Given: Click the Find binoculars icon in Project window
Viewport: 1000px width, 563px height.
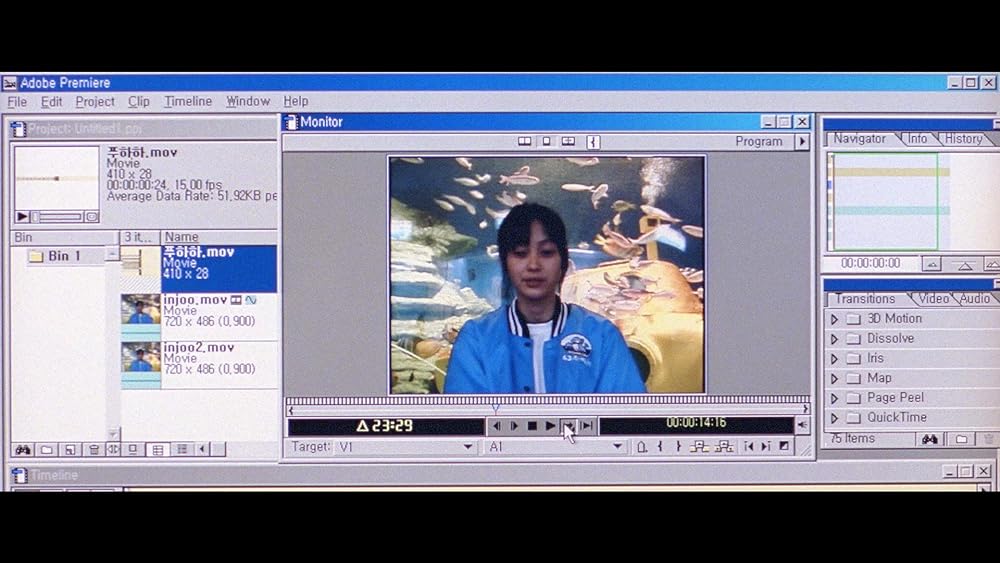Looking at the screenshot, I should tap(22, 450).
